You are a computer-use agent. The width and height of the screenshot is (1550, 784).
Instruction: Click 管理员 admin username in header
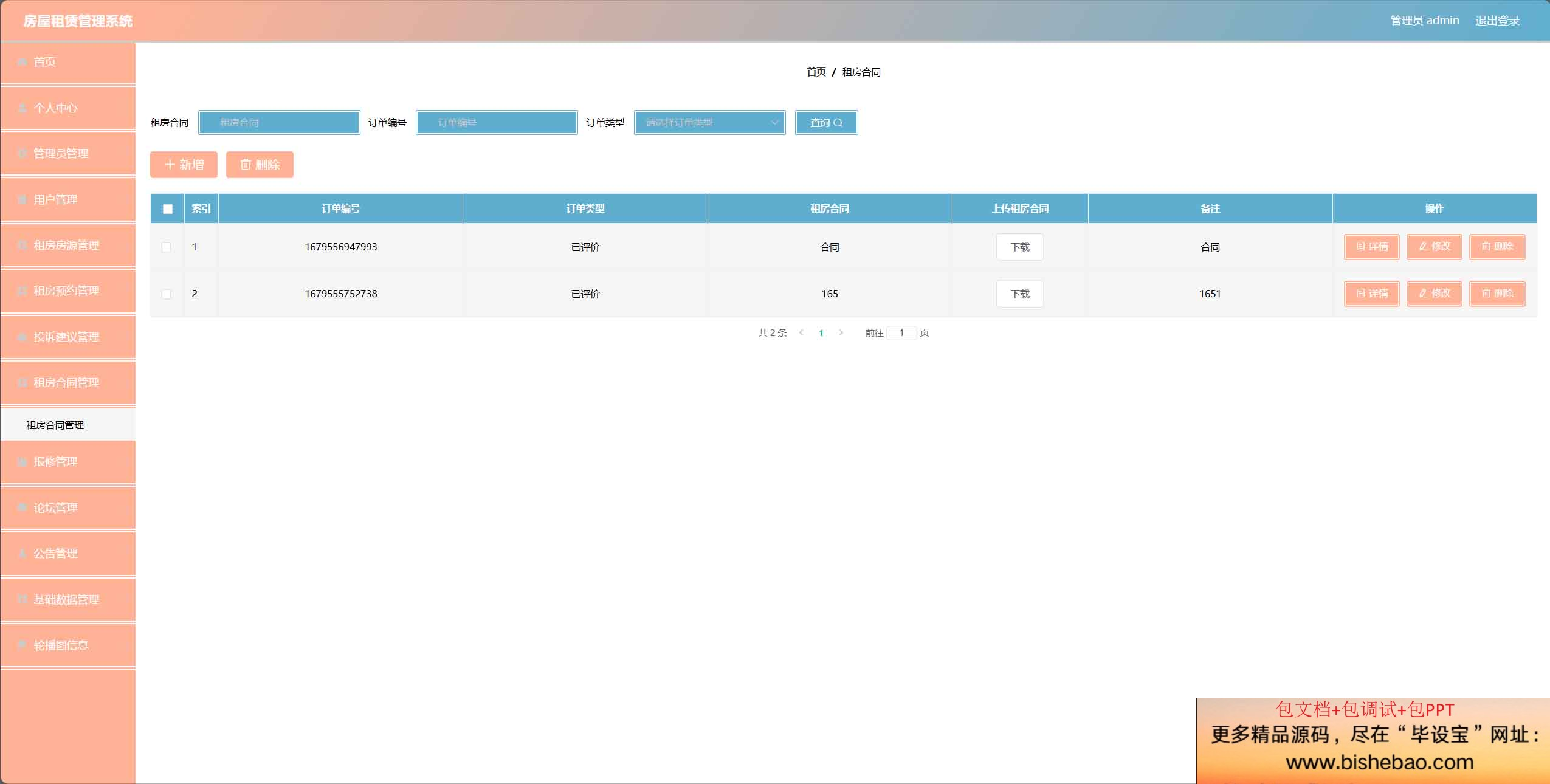tap(1425, 21)
